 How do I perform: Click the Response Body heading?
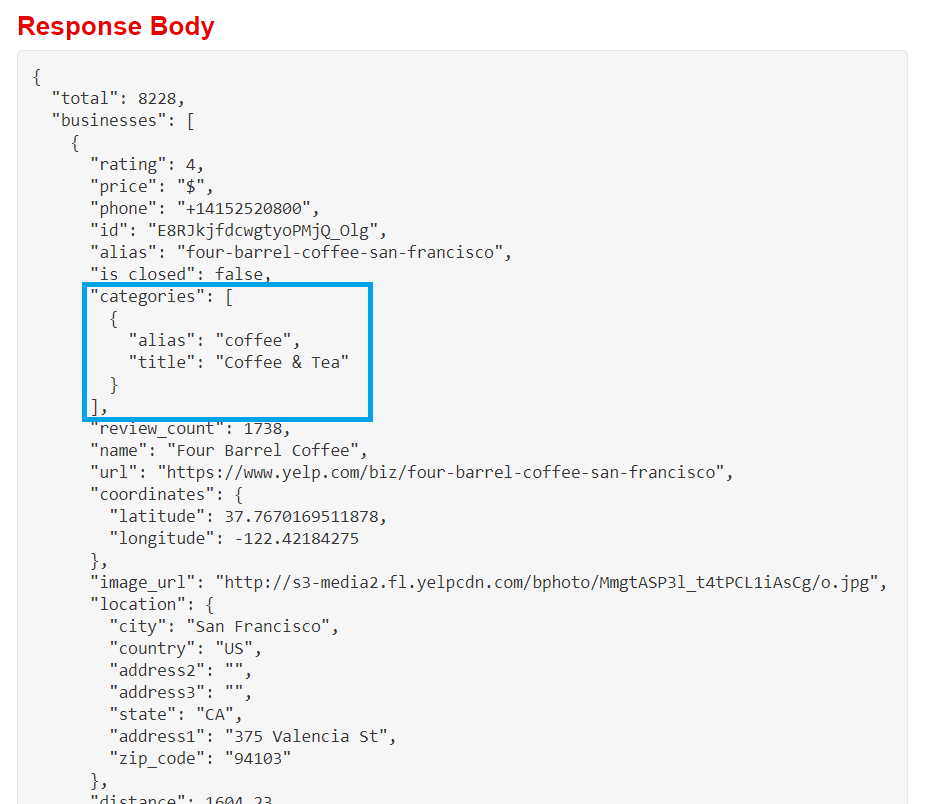[x=116, y=26]
